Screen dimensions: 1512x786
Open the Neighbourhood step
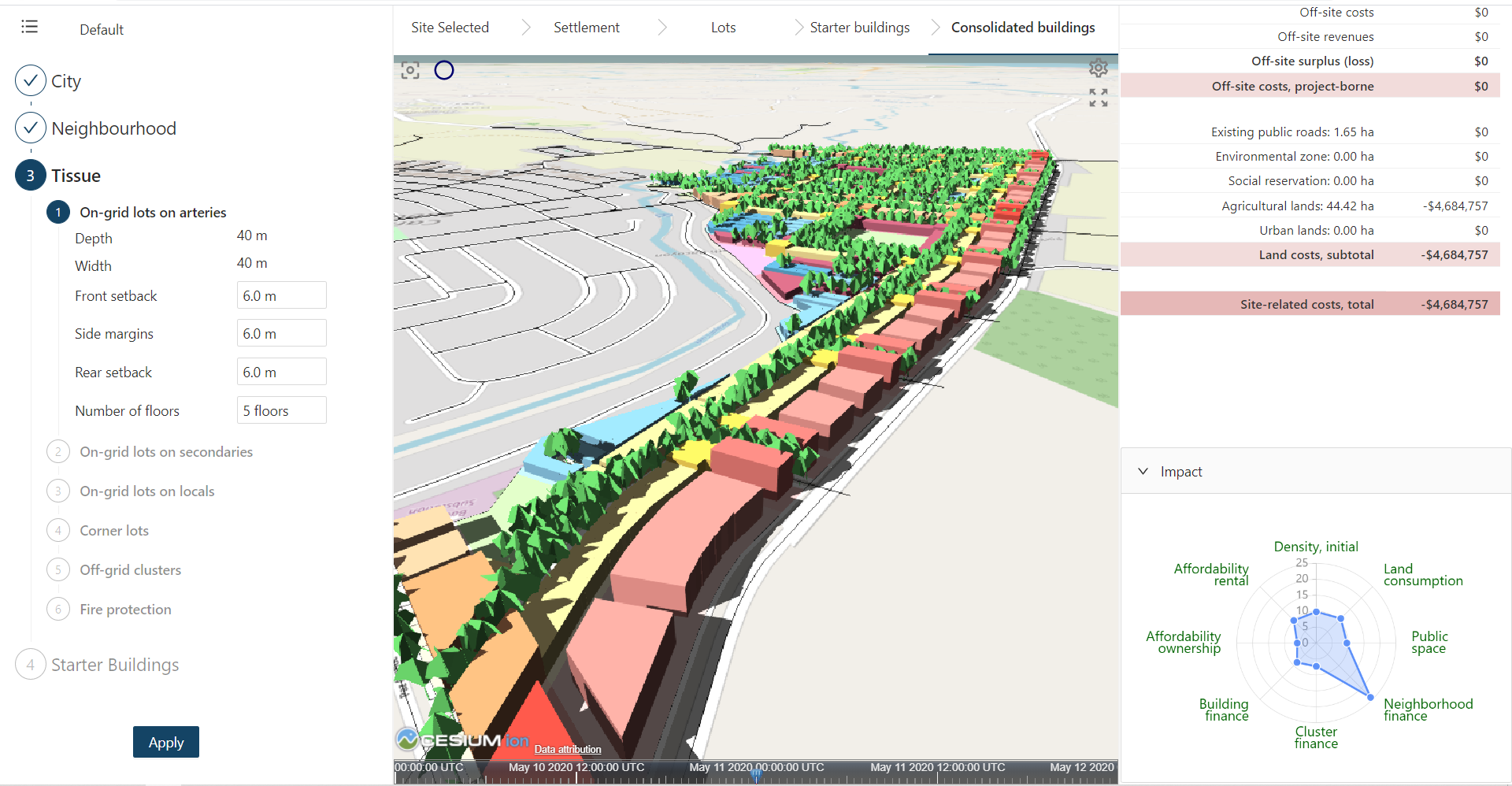(113, 128)
